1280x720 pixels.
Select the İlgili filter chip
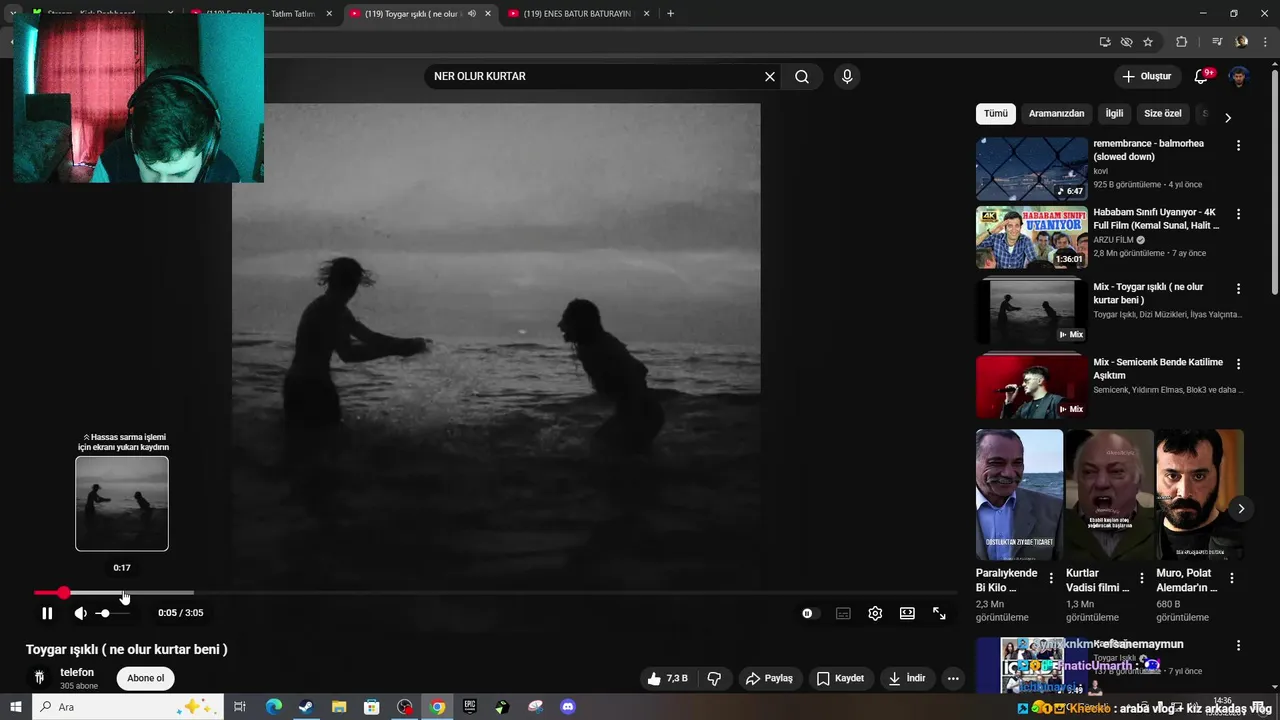(1114, 114)
